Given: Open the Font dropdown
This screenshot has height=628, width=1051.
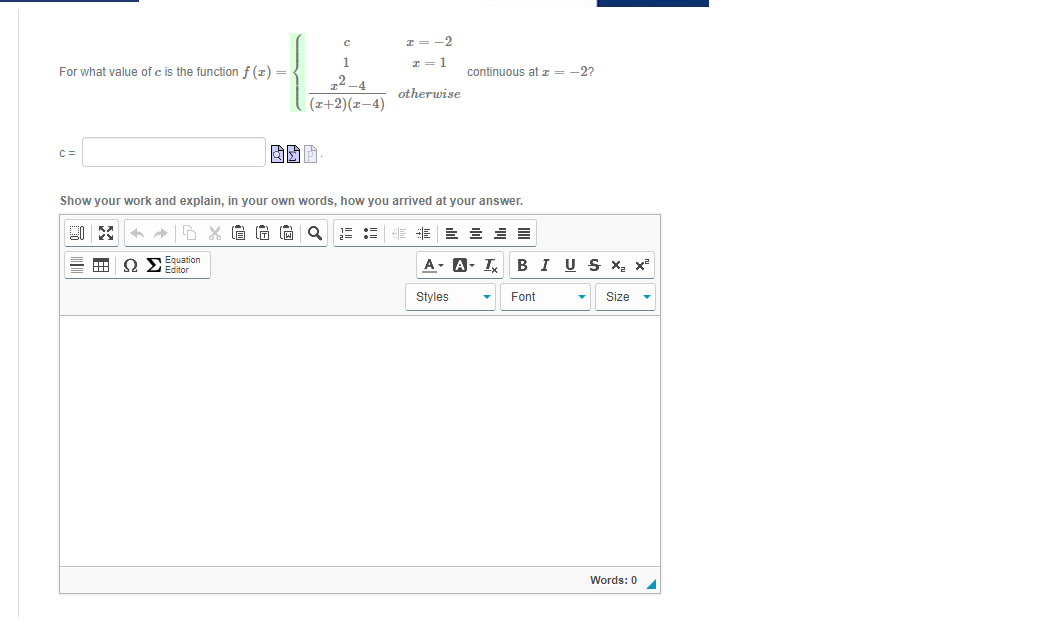Looking at the screenshot, I should pos(546,297).
